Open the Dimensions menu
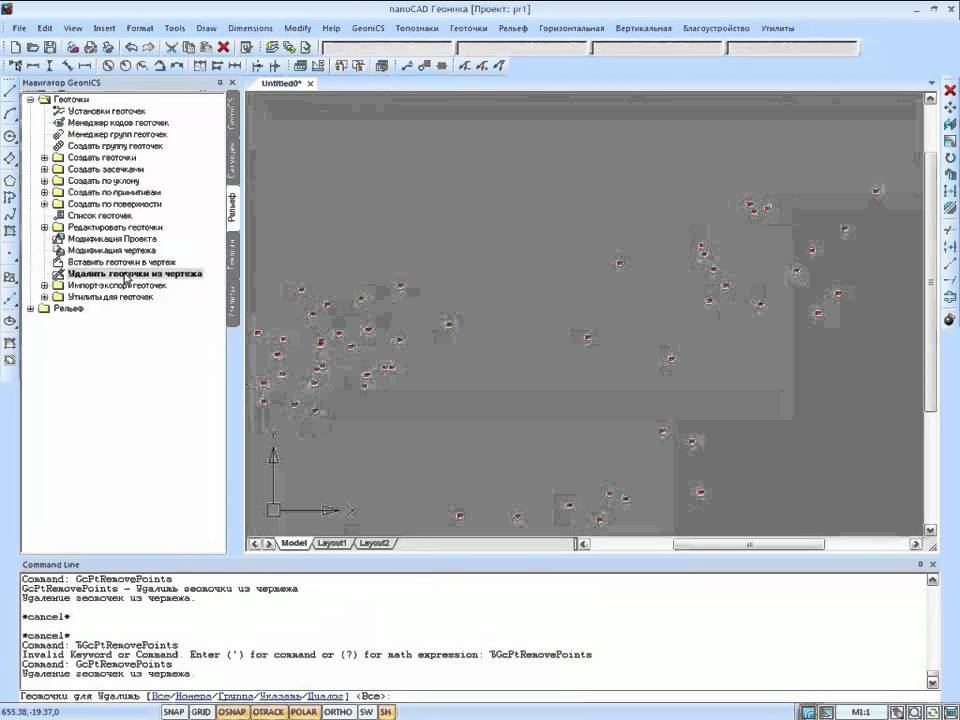960x720 pixels. coord(250,28)
